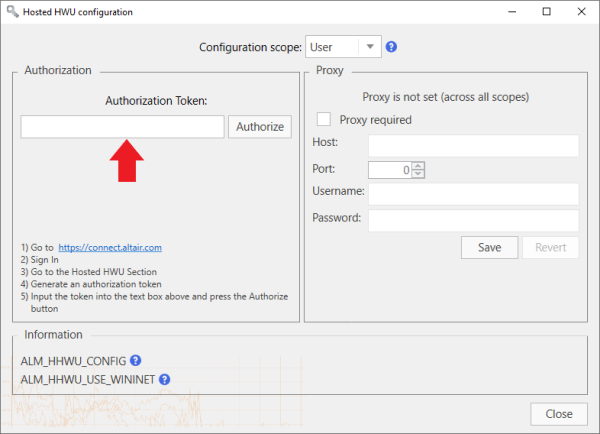This screenshot has width=600, height=434.
Task: Open the connect.altair.com link
Action: [x=110, y=247]
